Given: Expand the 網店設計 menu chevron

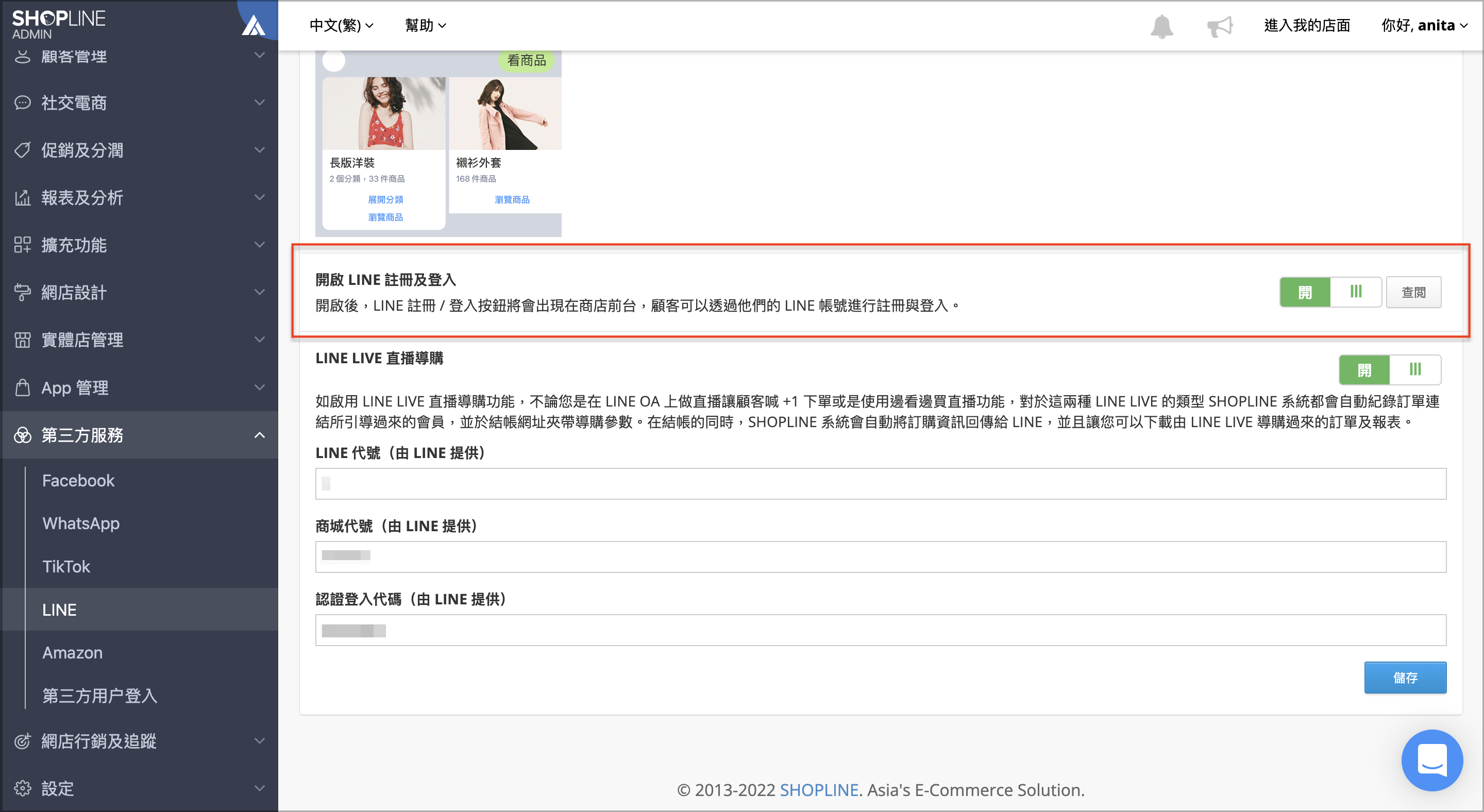Looking at the screenshot, I should click(x=260, y=292).
